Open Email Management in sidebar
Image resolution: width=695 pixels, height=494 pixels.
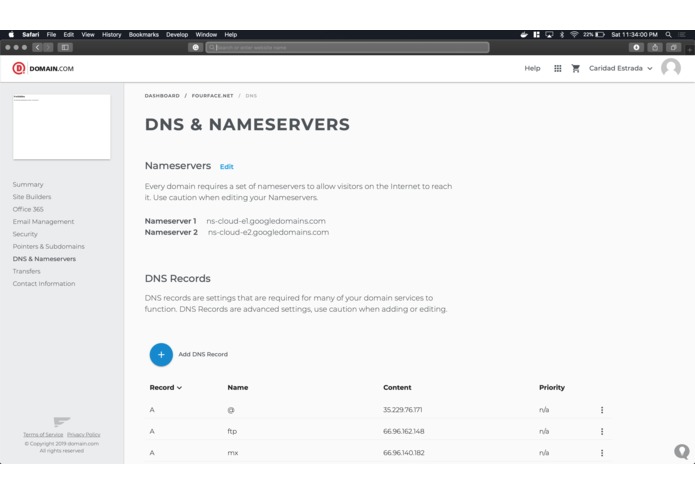click(x=43, y=222)
